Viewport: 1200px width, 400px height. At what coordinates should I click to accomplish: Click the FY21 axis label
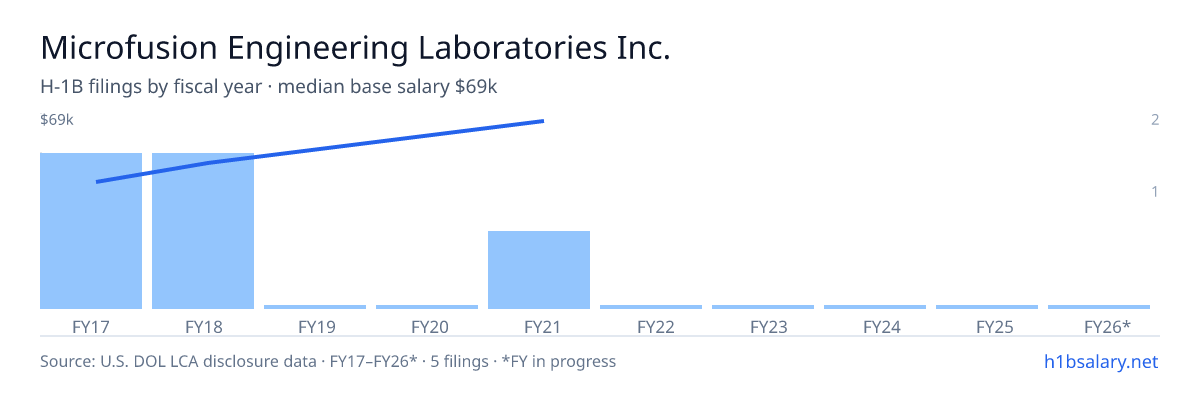[539, 326]
